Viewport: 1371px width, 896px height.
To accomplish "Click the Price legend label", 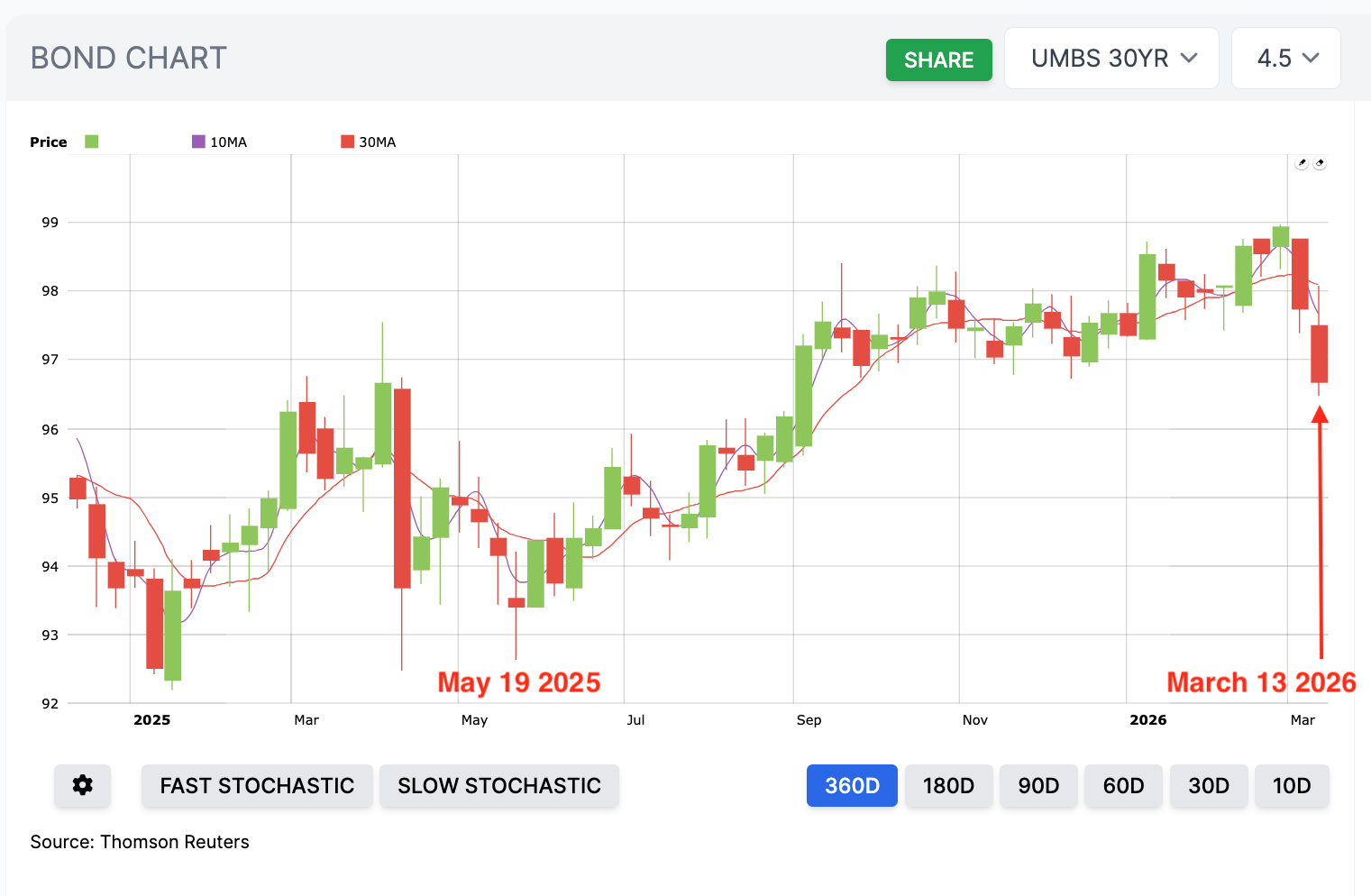I will point(49,142).
